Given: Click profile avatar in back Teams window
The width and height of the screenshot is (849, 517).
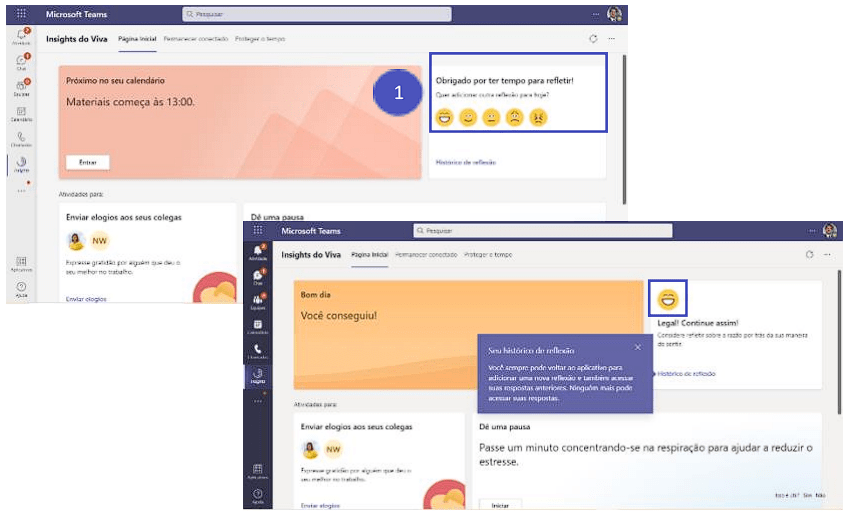Looking at the screenshot, I should pos(614,14).
